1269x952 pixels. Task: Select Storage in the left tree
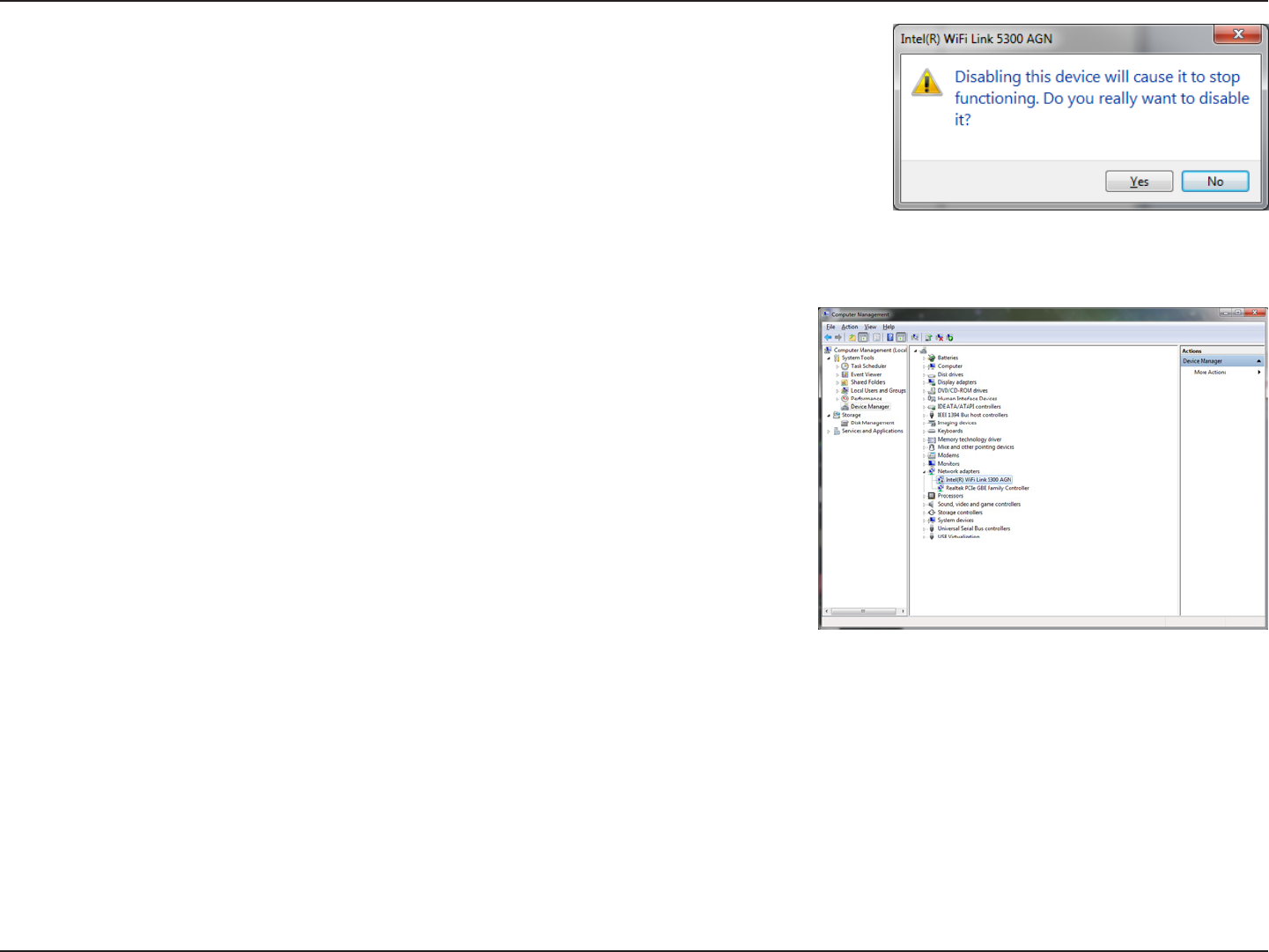851,415
